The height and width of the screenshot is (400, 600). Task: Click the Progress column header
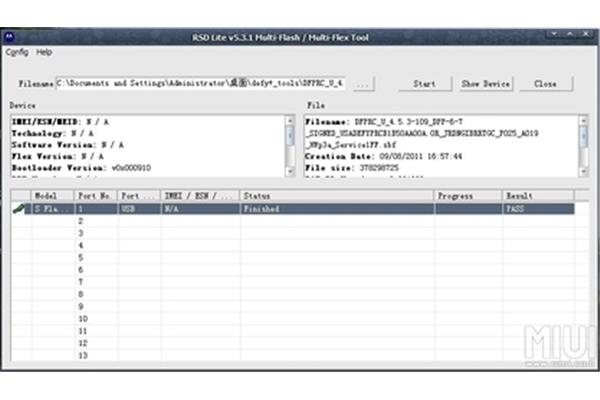pos(468,196)
